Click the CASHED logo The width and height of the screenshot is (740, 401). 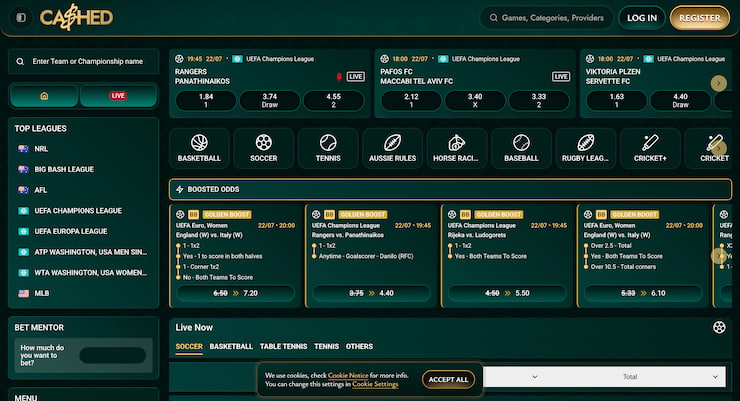[76, 17]
